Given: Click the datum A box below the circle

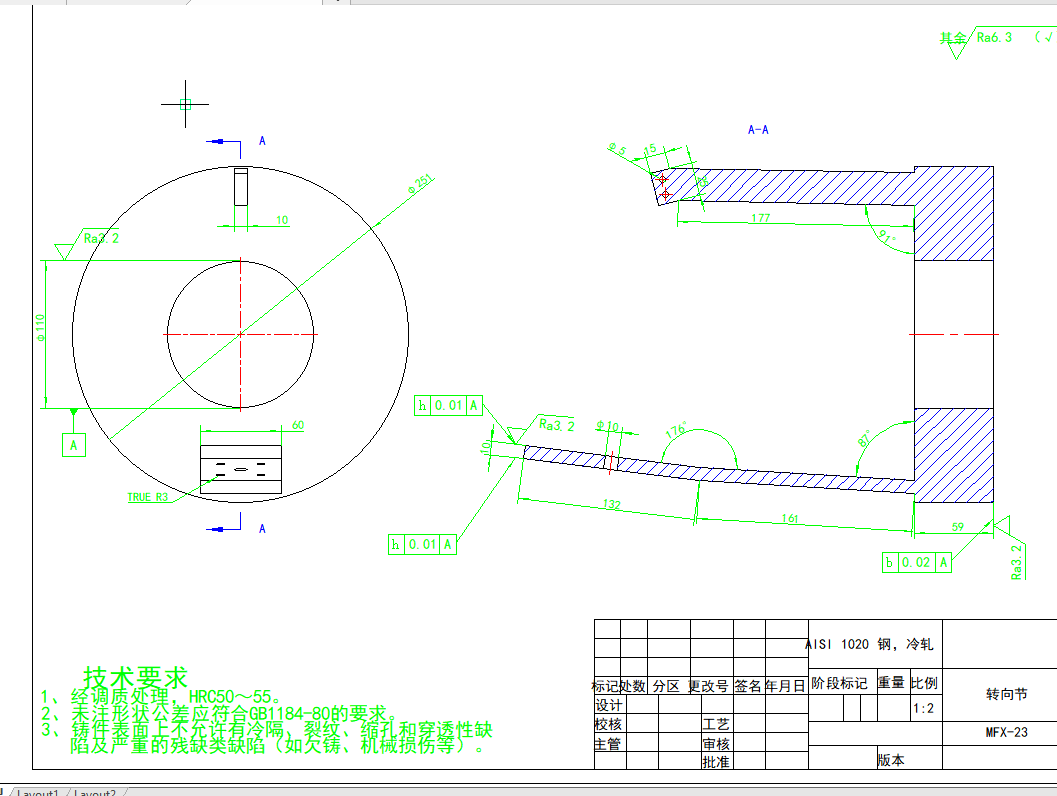Looking at the screenshot, I should point(74,445).
